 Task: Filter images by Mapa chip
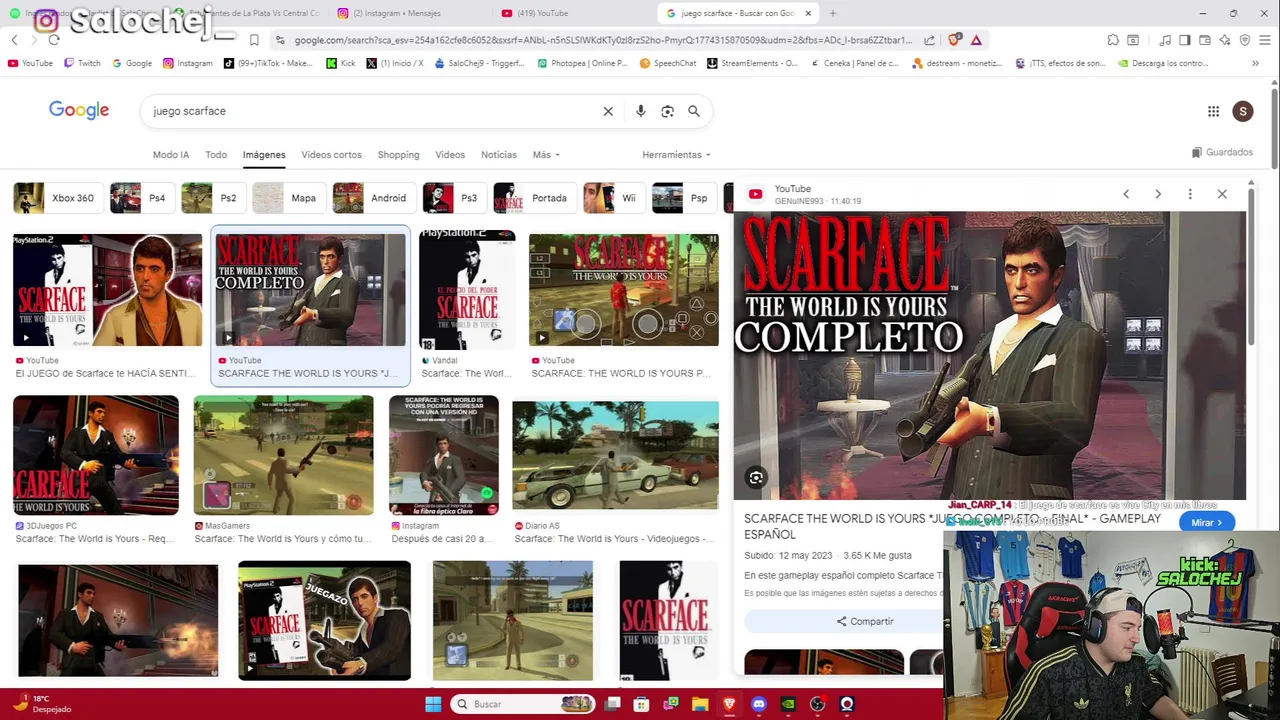[288, 198]
